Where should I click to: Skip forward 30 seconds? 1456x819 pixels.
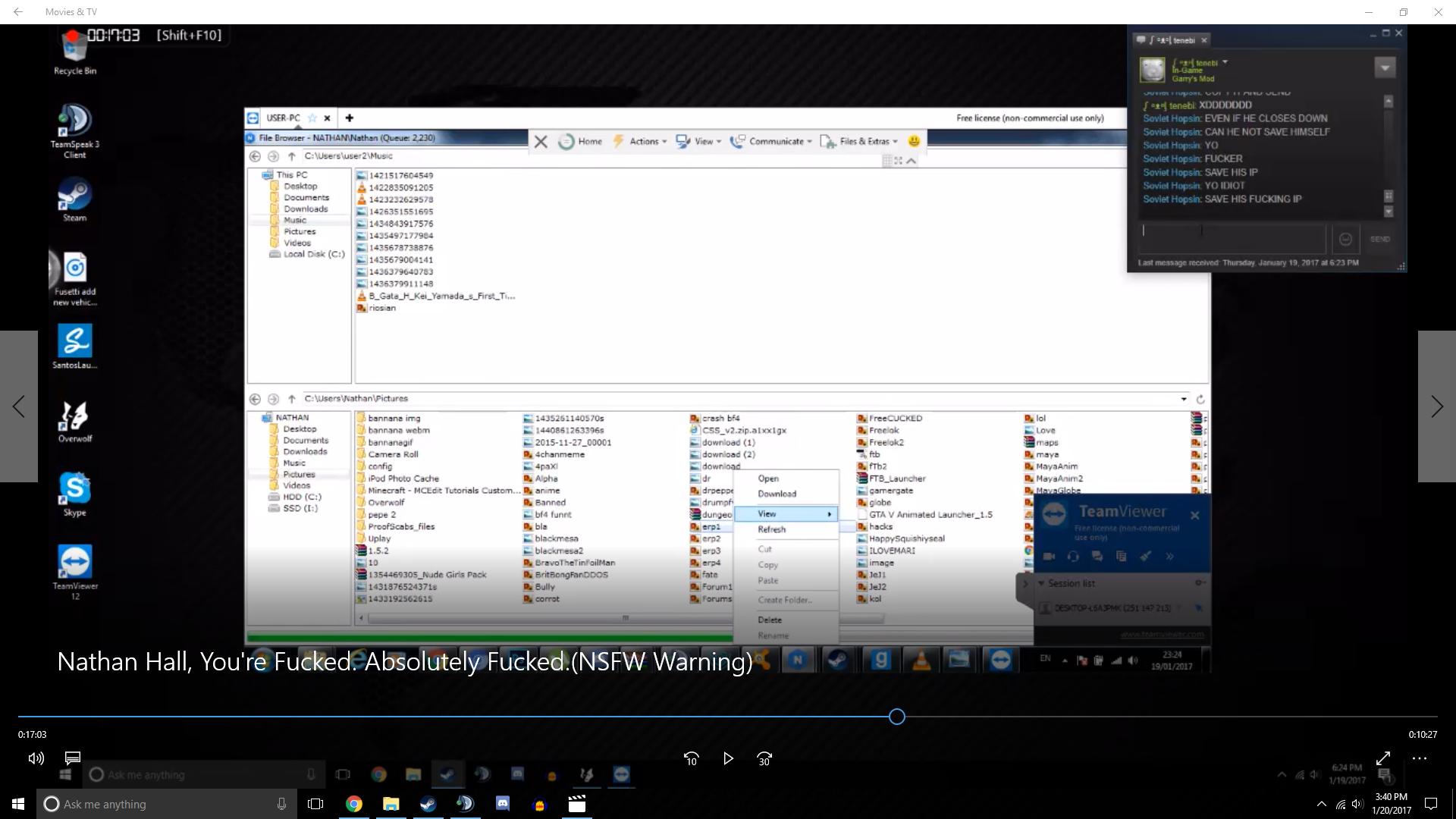(x=764, y=758)
